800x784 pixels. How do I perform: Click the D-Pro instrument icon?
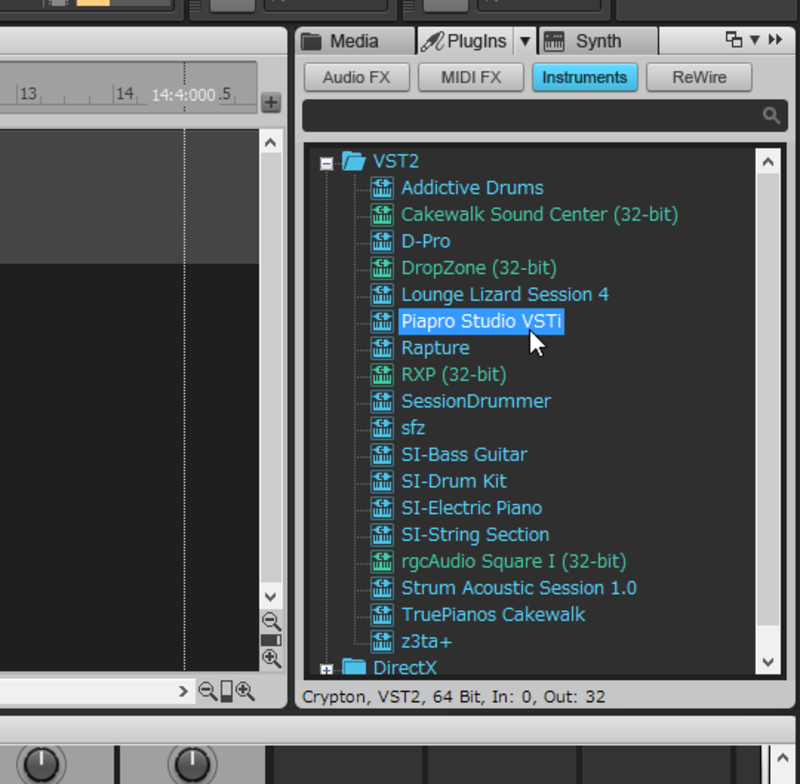(382, 241)
